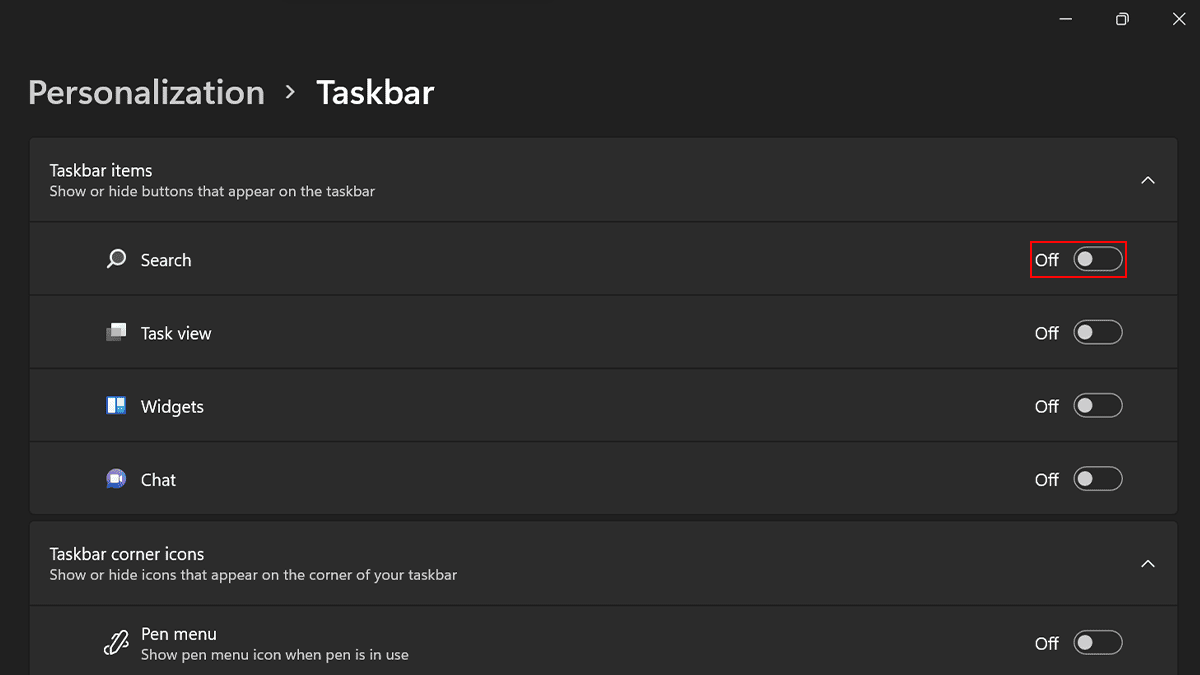The width and height of the screenshot is (1200, 675).
Task: Click the Pen menu icon
Action: click(115, 643)
